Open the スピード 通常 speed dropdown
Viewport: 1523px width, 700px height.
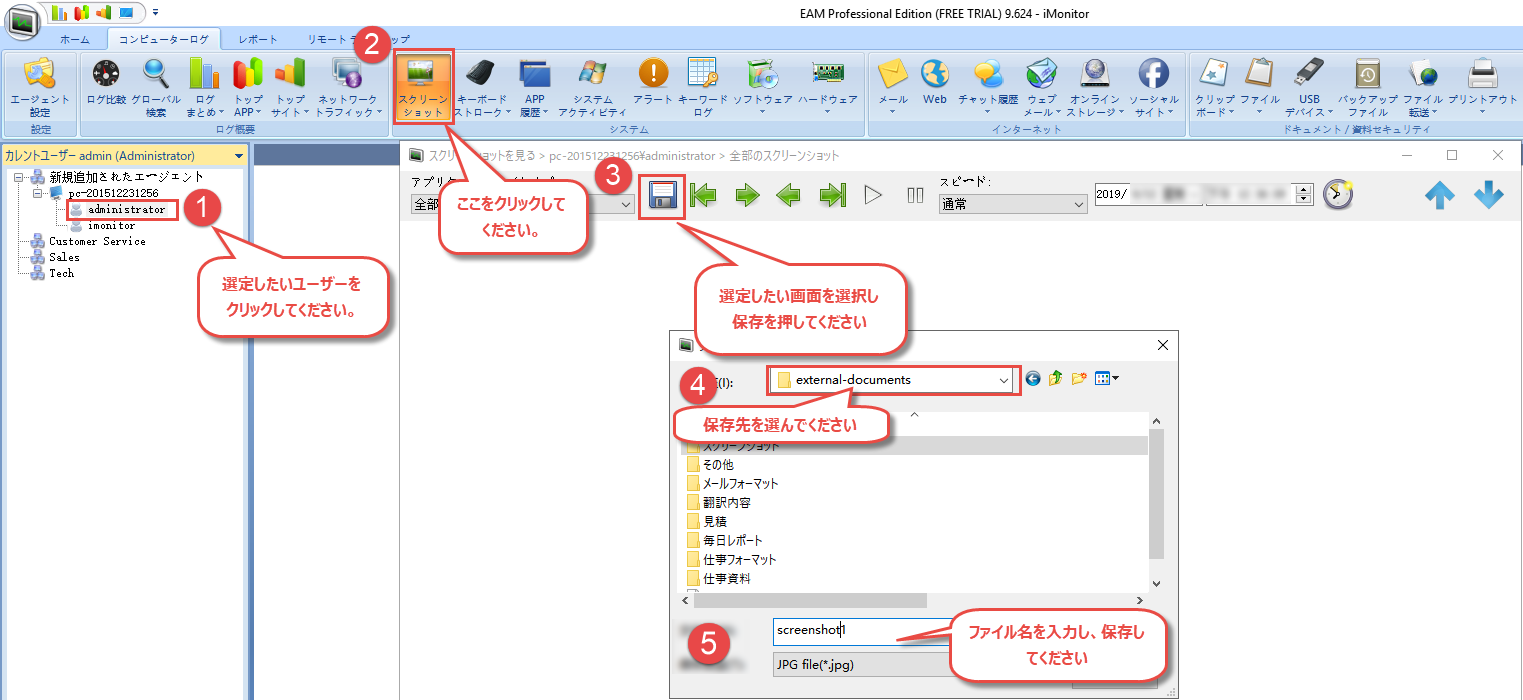point(1012,204)
